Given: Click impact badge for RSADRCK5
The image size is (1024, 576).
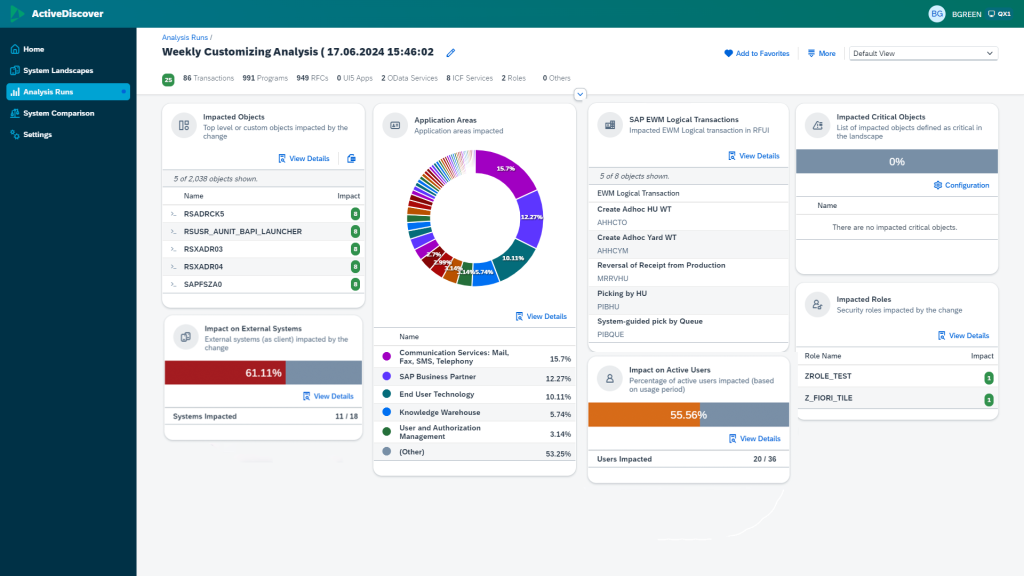Looking at the screenshot, I should tap(355, 214).
